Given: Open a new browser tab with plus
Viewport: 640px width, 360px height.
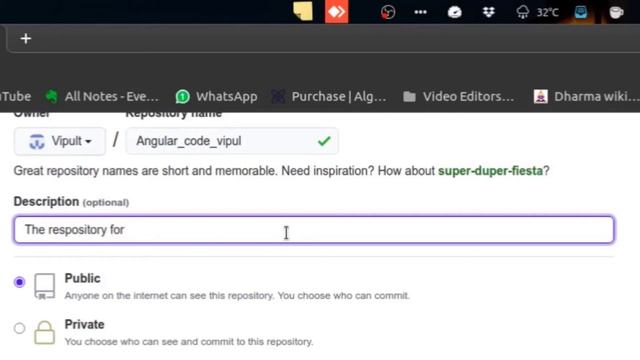Looking at the screenshot, I should 26,39.
